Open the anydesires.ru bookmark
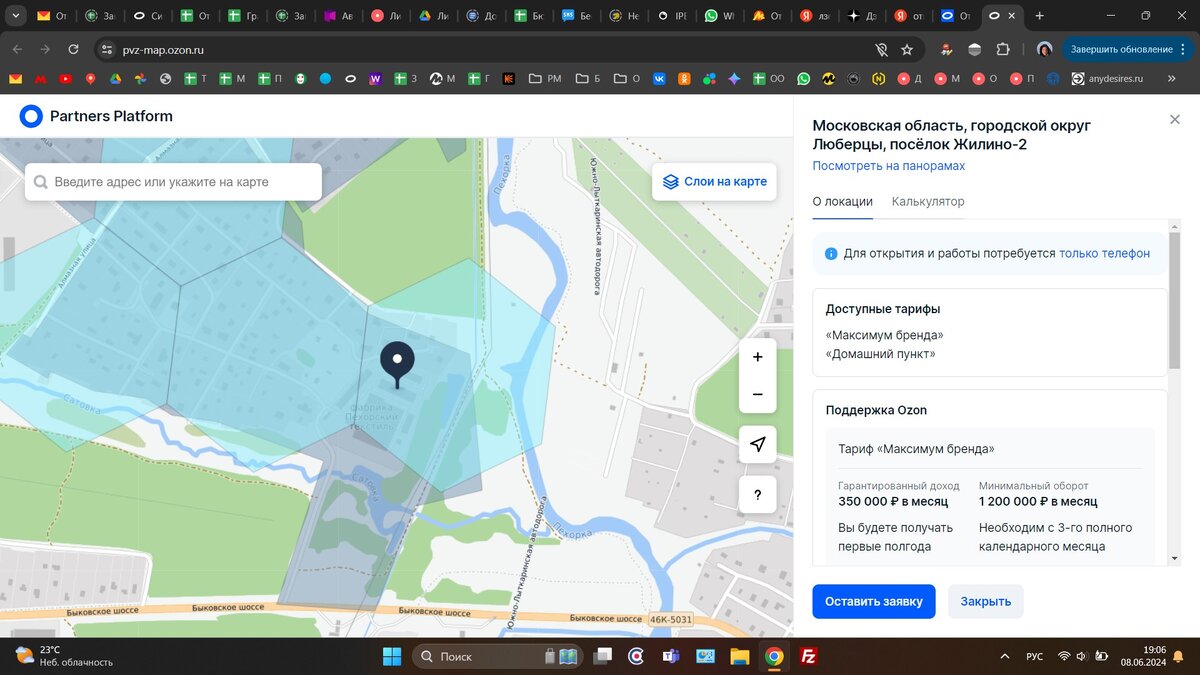This screenshot has width=1200, height=675. coord(1107,78)
